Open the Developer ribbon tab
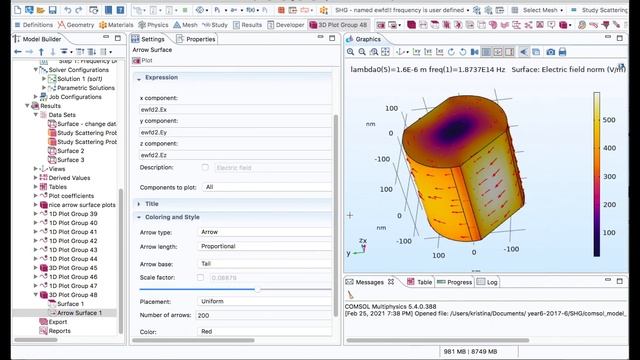Image resolution: width=640 pixels, height=360 pixels. pyautogui.click(x=286, y=25)
